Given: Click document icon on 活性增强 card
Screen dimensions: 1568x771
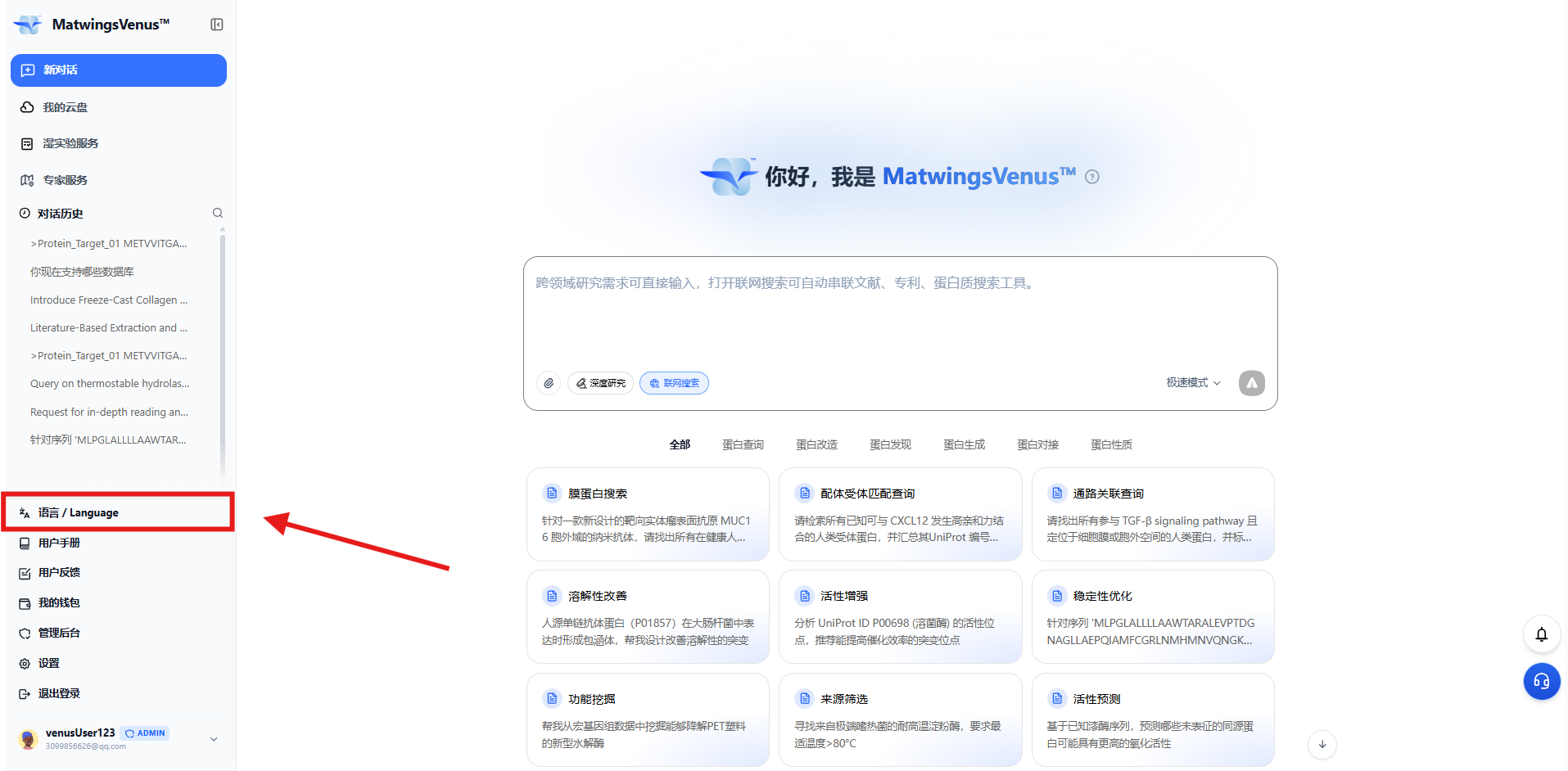Looking at the screenshot, I should click(x=805, y=595).
